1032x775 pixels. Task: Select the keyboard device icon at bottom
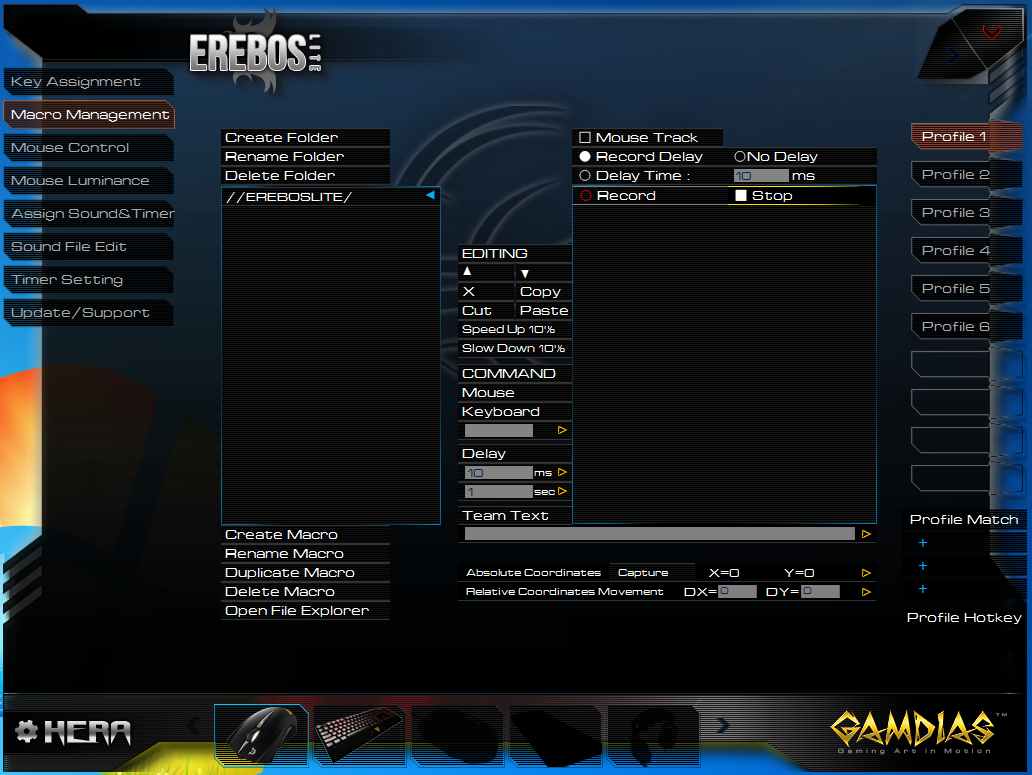[358, 733]
